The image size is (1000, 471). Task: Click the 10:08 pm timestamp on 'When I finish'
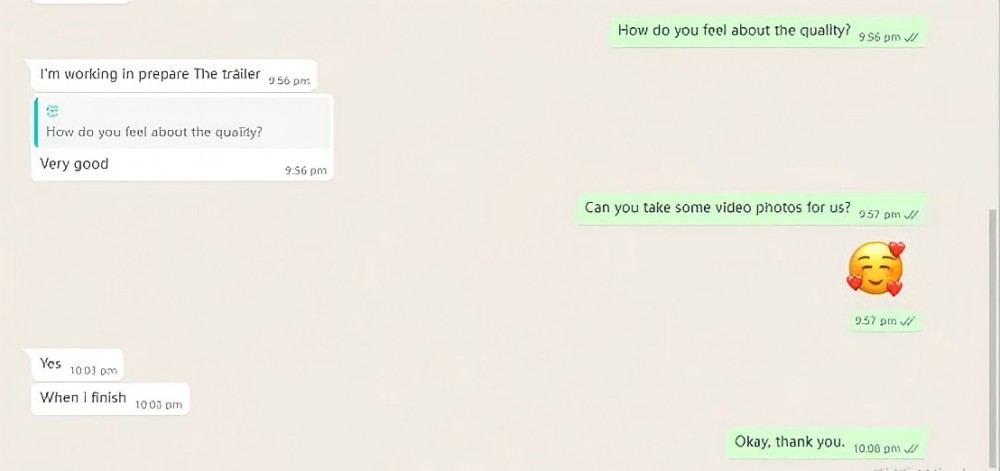(159, 405)
